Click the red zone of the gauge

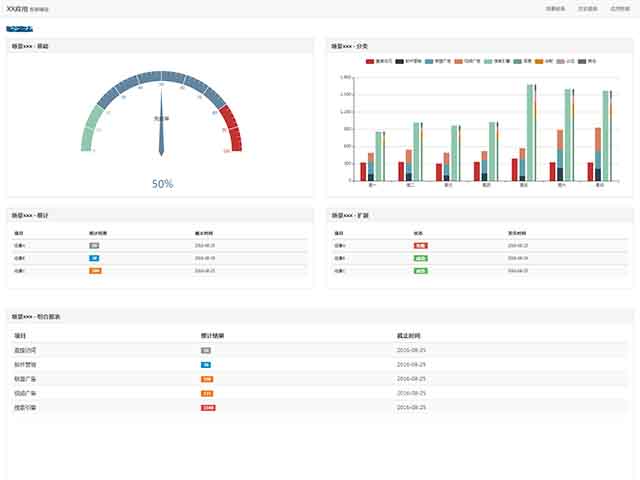[232, 128]
